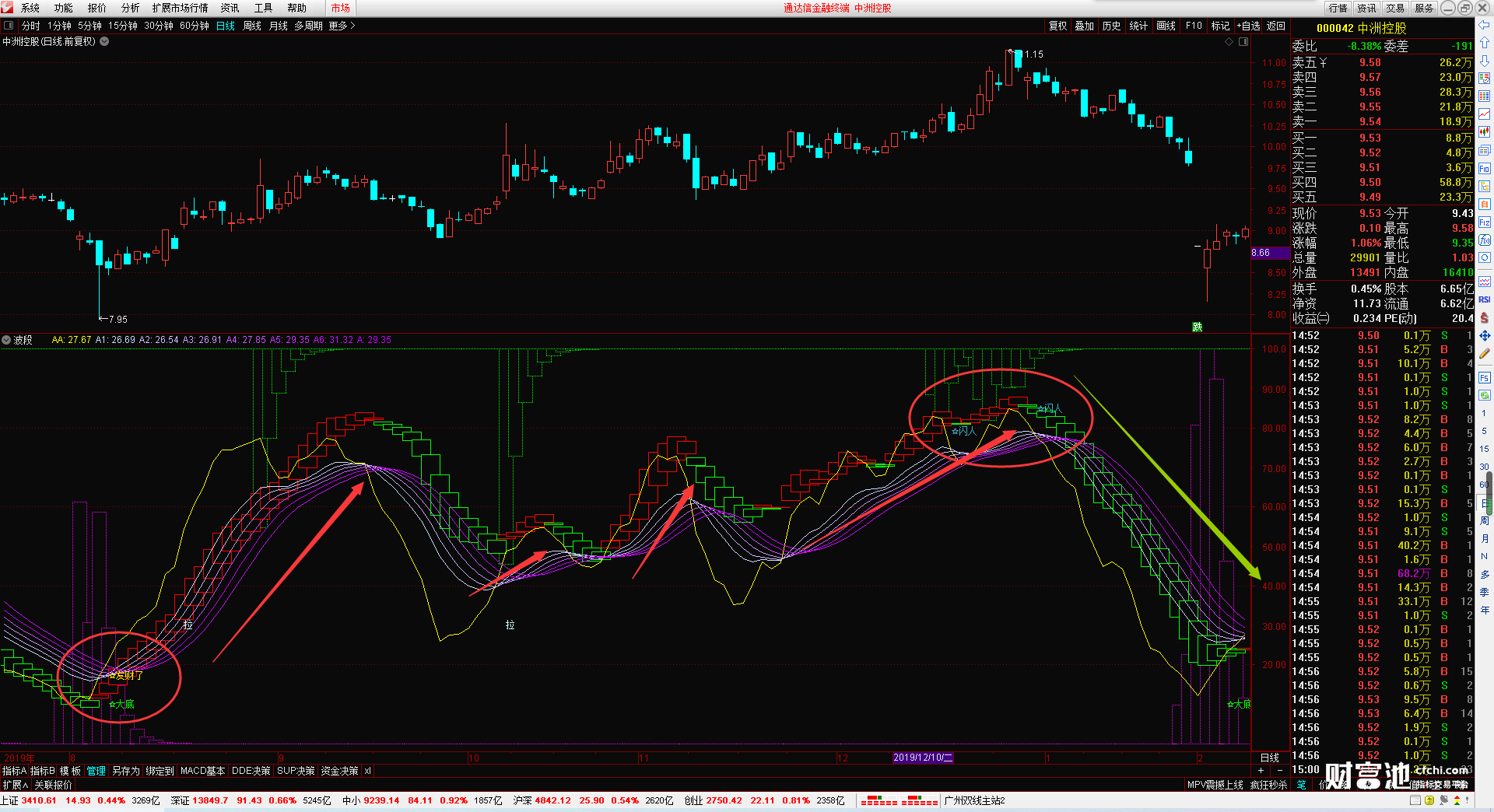Click the MACD基本 indicator button
Image resolution: width=1494 pixels, height=812 pixels.
tap(202, 771)
